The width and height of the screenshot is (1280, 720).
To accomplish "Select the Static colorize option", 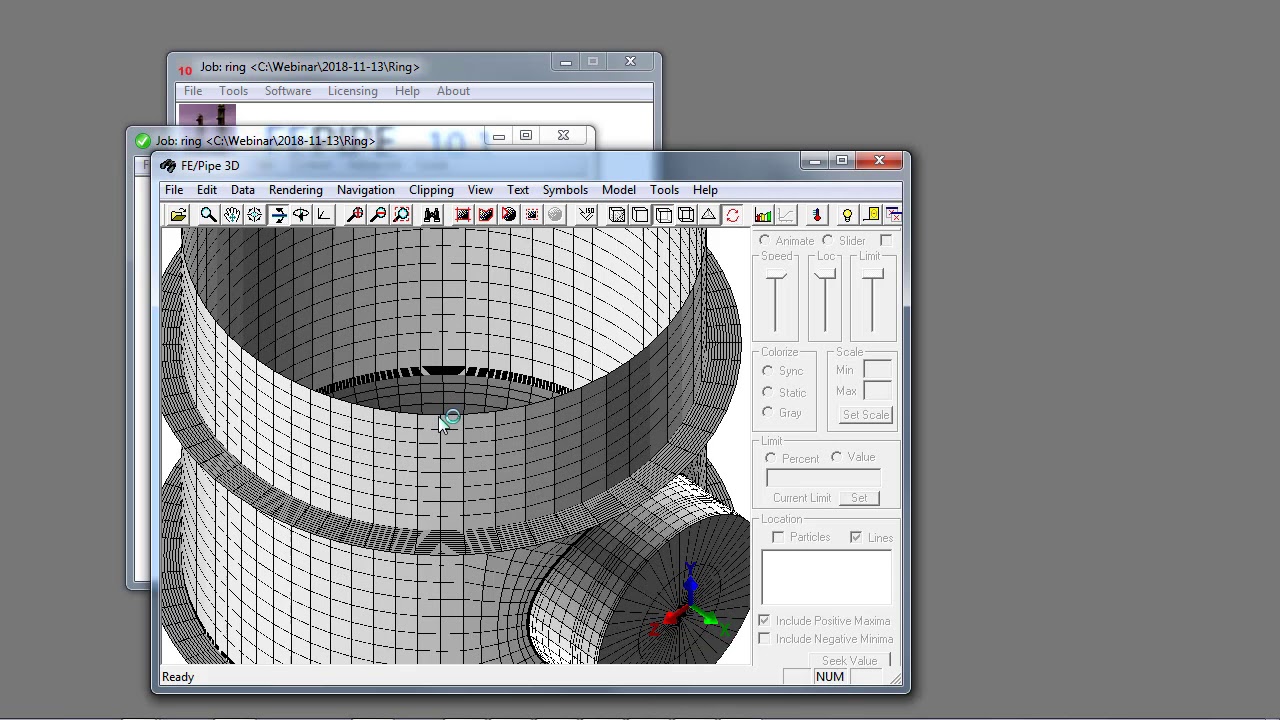I will (x=768, y=392).
